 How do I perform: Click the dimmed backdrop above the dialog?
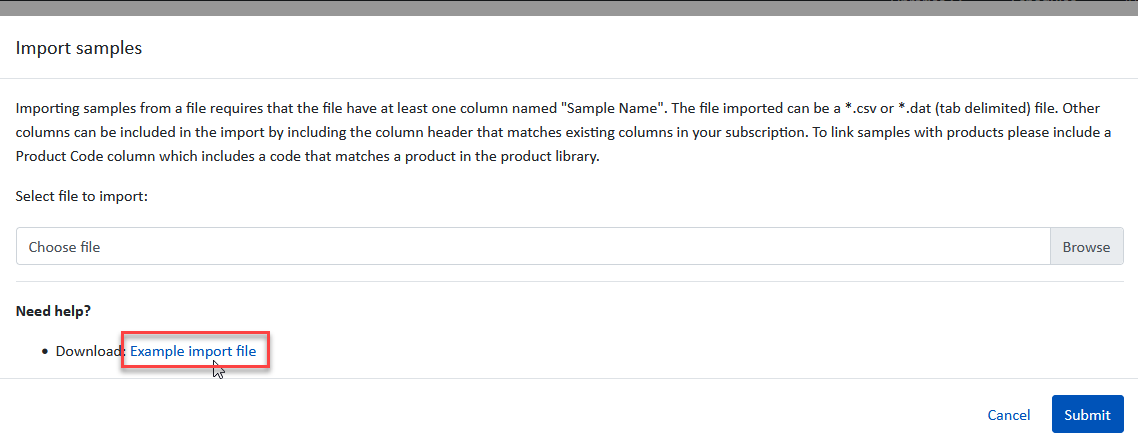click(500, 7)
